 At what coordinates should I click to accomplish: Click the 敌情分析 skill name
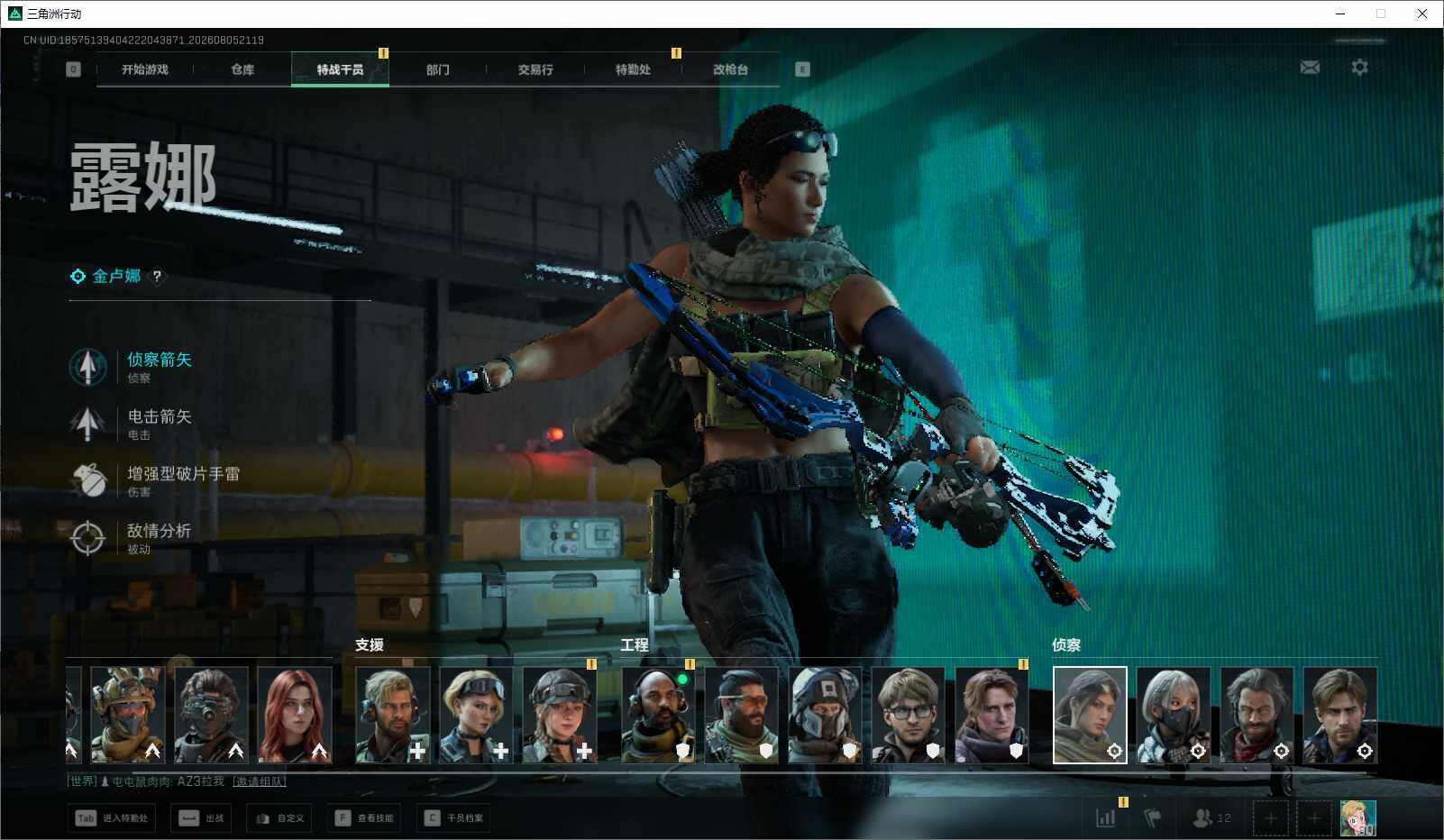coord(160,531)
